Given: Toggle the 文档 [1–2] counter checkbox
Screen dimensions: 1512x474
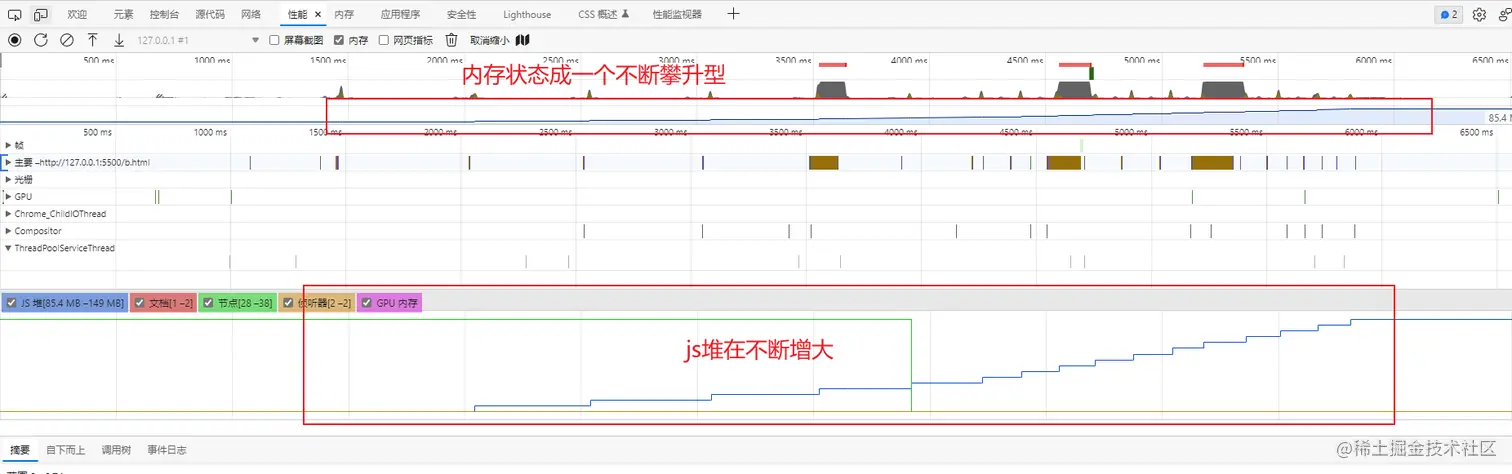Looking at the screenshot, I should point(140,303).
